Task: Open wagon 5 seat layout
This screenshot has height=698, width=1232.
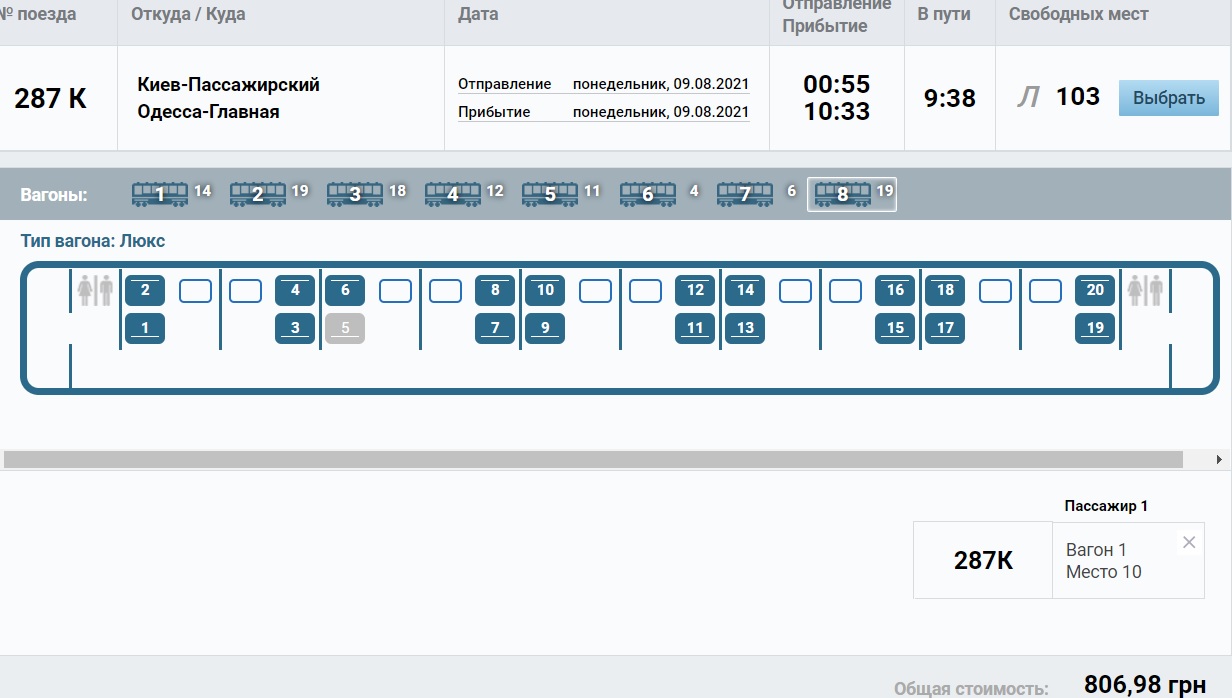Action: (550, 194)
